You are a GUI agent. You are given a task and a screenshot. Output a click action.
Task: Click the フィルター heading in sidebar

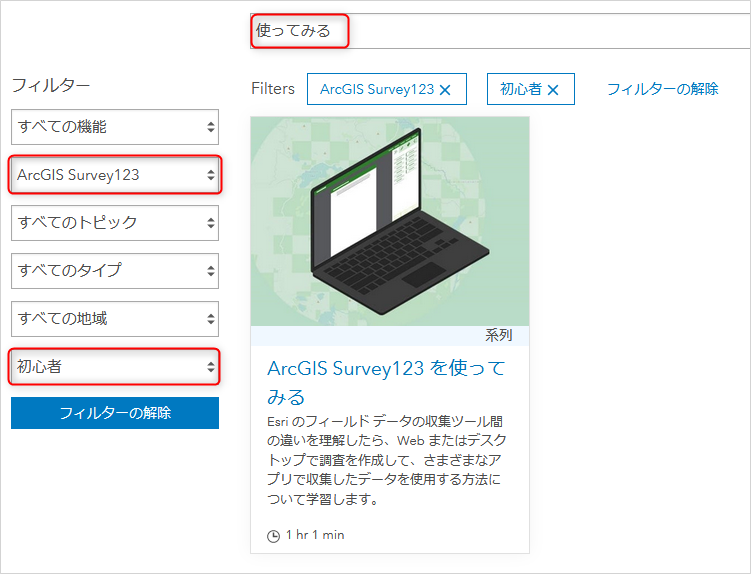click(51, 85)
